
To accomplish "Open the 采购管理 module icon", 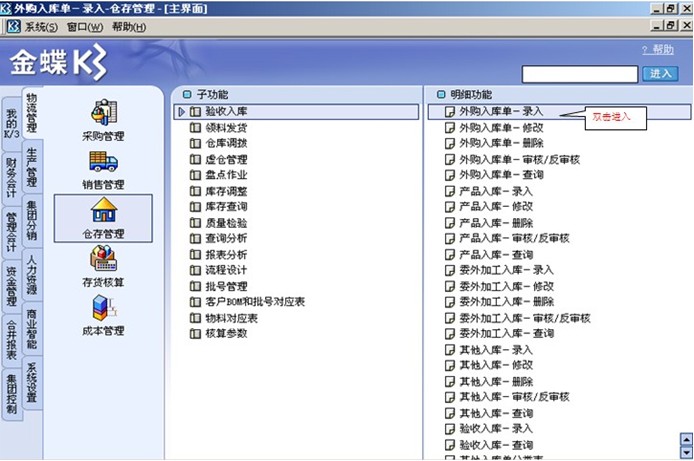I will (x=103, y=113).
